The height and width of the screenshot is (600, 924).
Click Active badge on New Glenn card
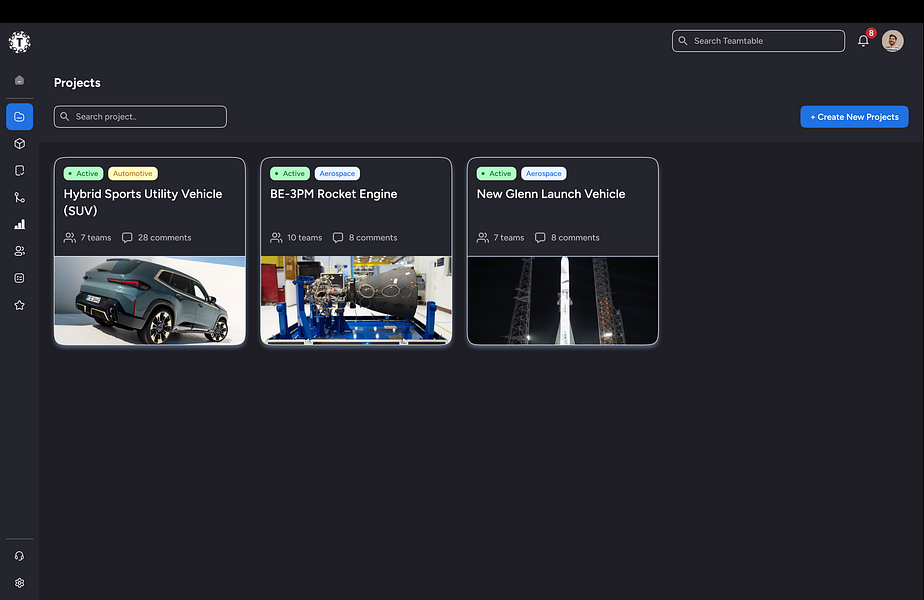[497, 173]
